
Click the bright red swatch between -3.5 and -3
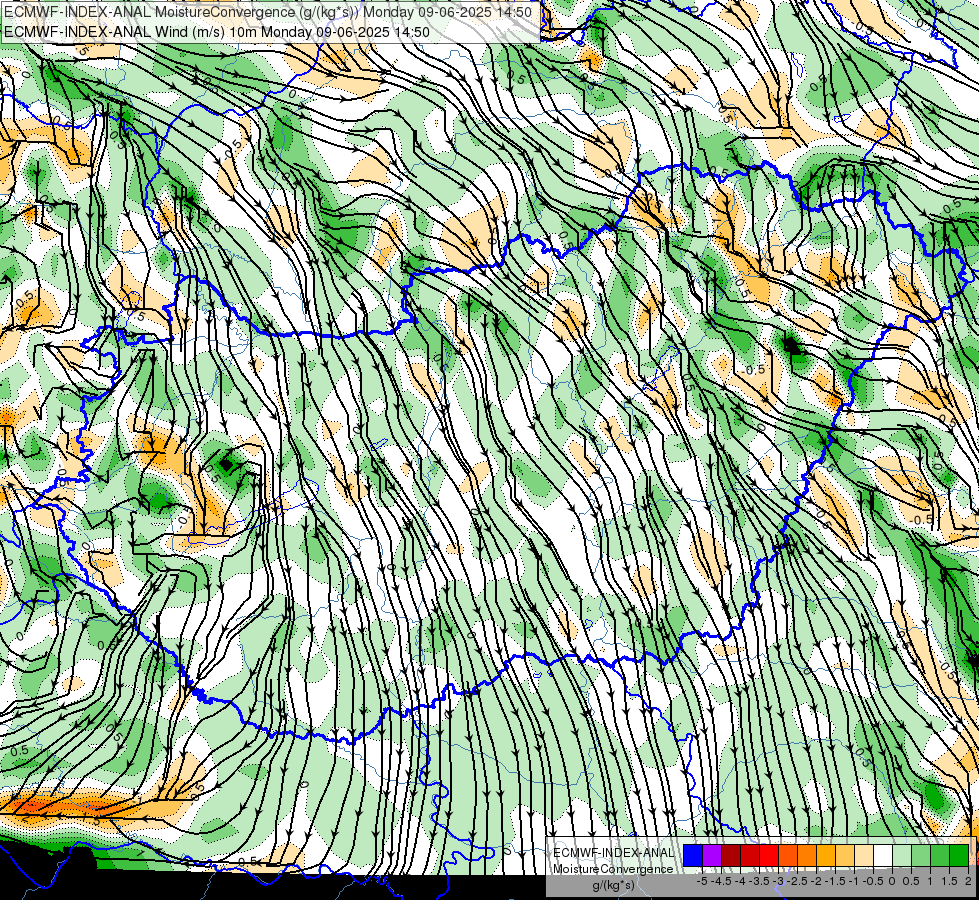coord(769,856)
